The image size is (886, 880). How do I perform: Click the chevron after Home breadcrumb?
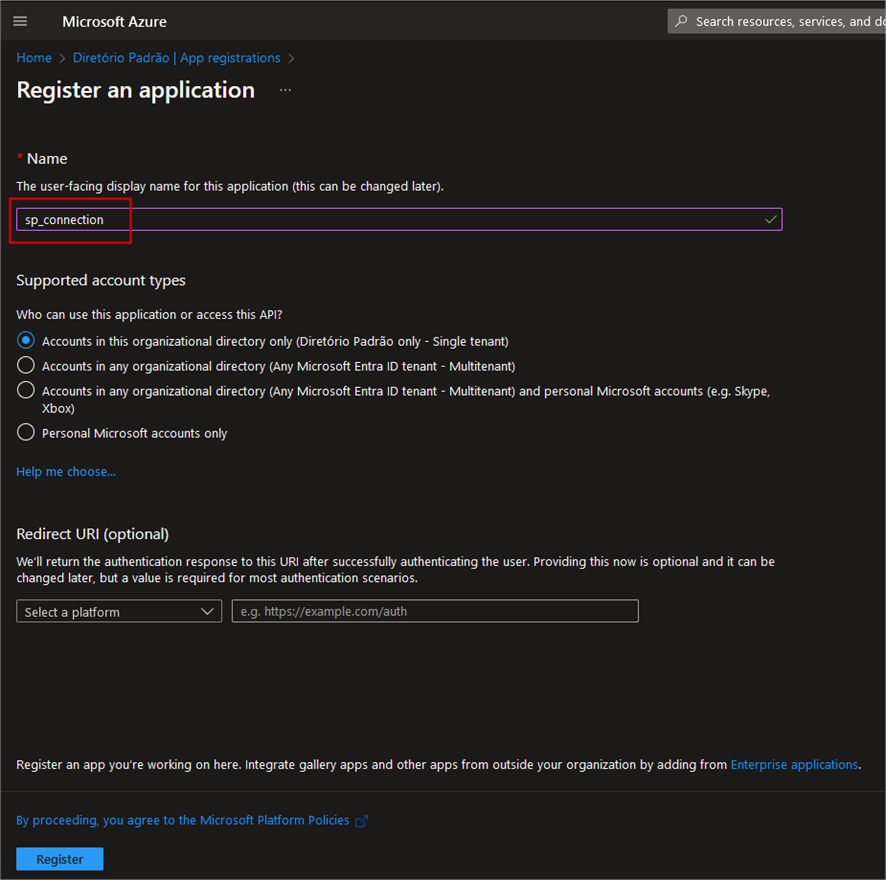[62, 58]
